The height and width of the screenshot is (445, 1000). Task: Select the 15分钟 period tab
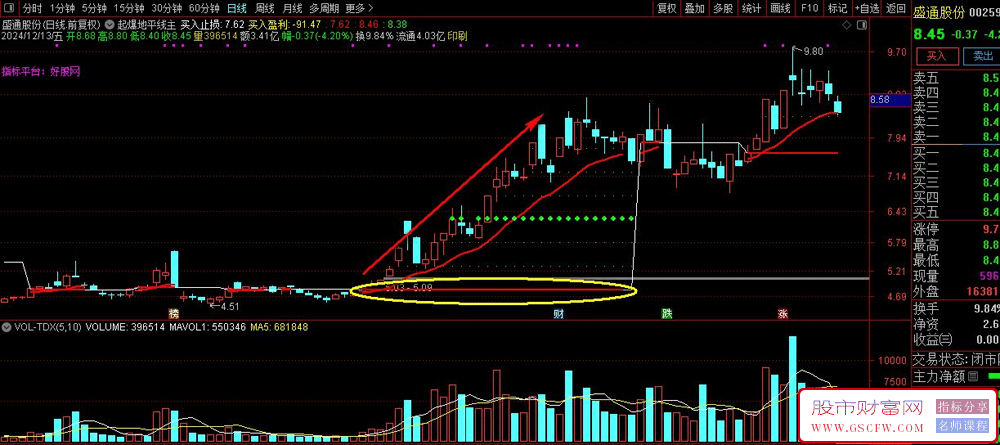[130, 8]
